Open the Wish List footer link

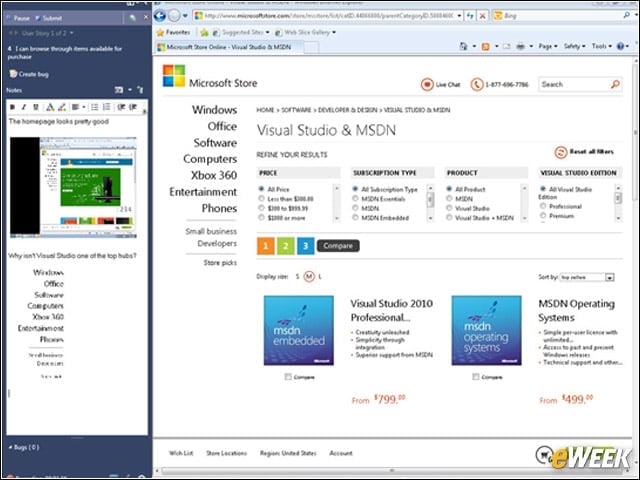(181, 453)
